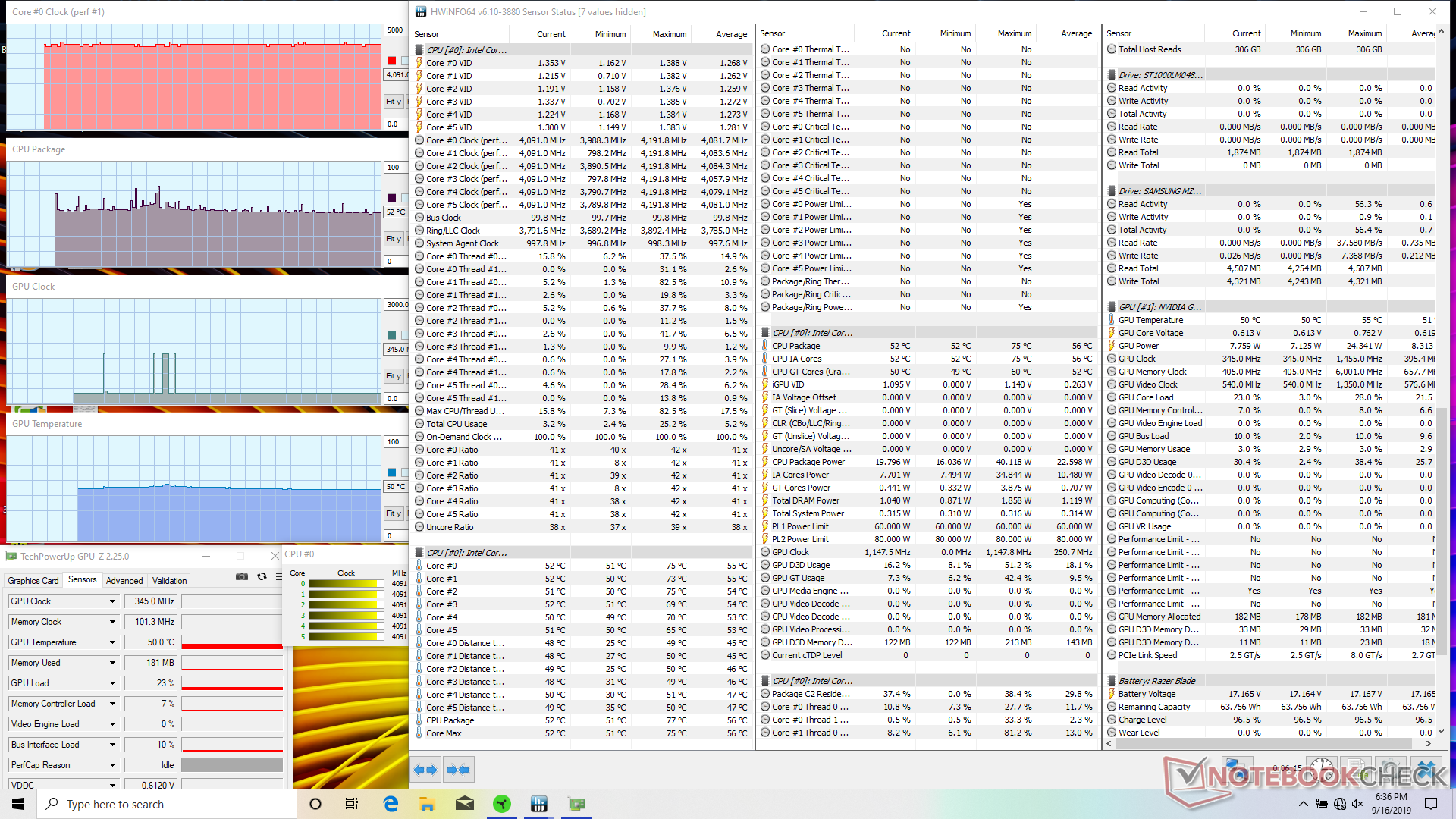Open GPU-Z hamburger menu icon
This screenshot has height=819, width=1456.
click(x=279, y=577)
